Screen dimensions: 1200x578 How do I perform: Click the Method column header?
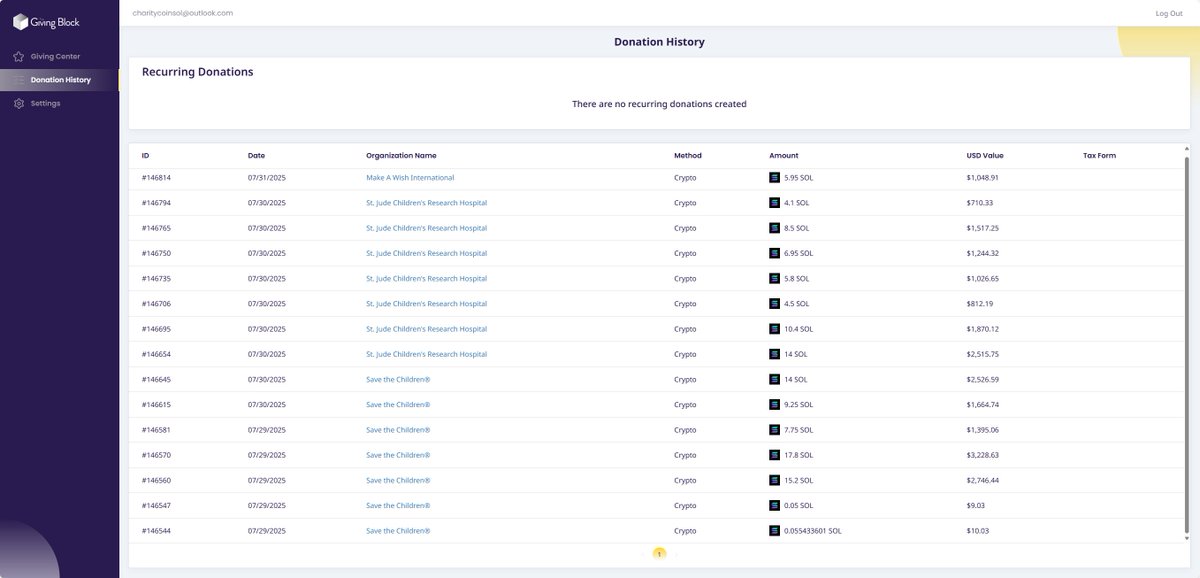click(688, 156)
